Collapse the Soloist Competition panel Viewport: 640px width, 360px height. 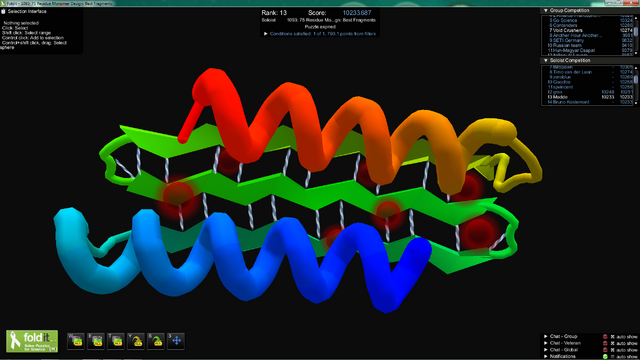coord(545,60)
